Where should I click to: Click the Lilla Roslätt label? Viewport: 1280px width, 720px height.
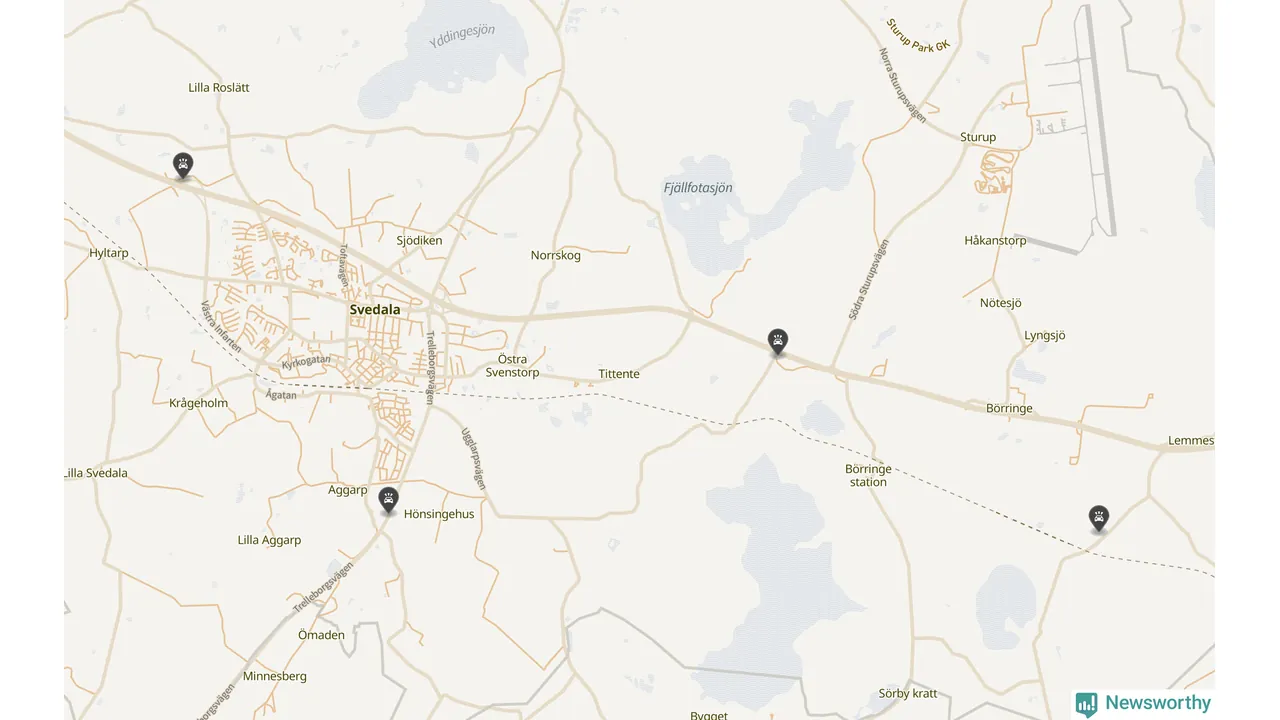(x=219, y=88)
